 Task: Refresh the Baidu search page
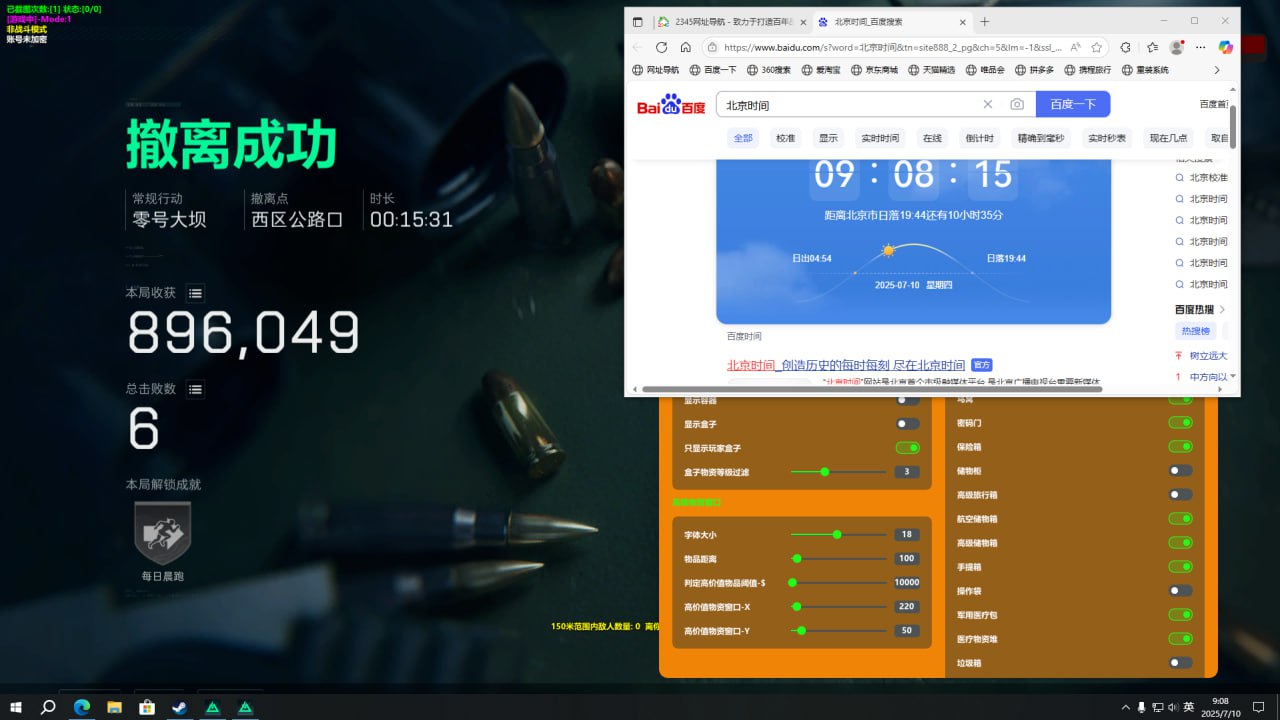(x=661, y=47)
